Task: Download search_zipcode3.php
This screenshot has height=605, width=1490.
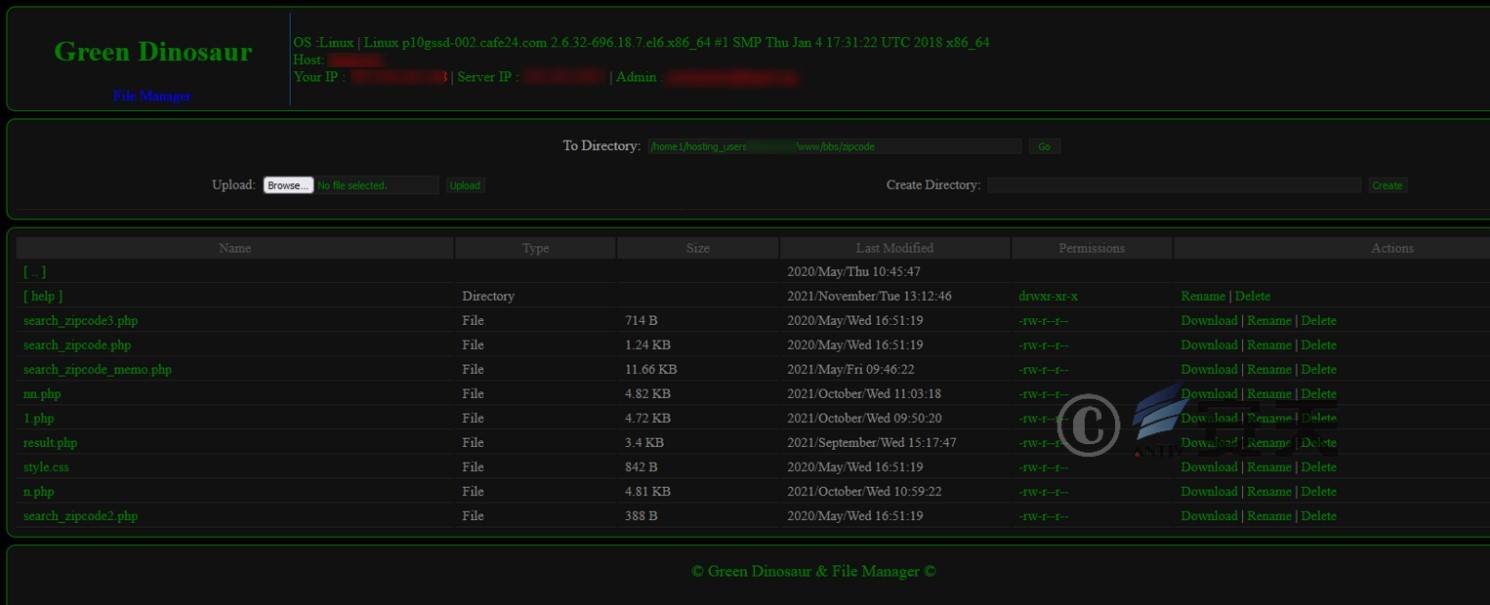Action: click(1209, 321)
